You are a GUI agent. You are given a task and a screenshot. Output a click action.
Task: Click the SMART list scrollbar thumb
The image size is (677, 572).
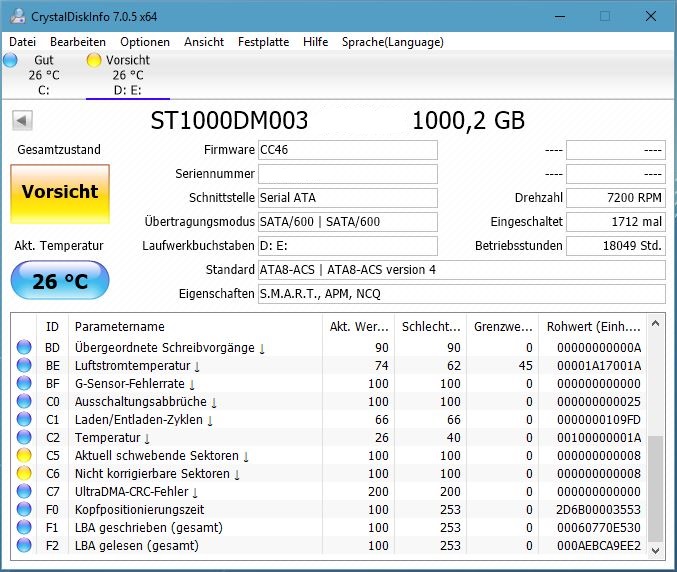(655, 488)
